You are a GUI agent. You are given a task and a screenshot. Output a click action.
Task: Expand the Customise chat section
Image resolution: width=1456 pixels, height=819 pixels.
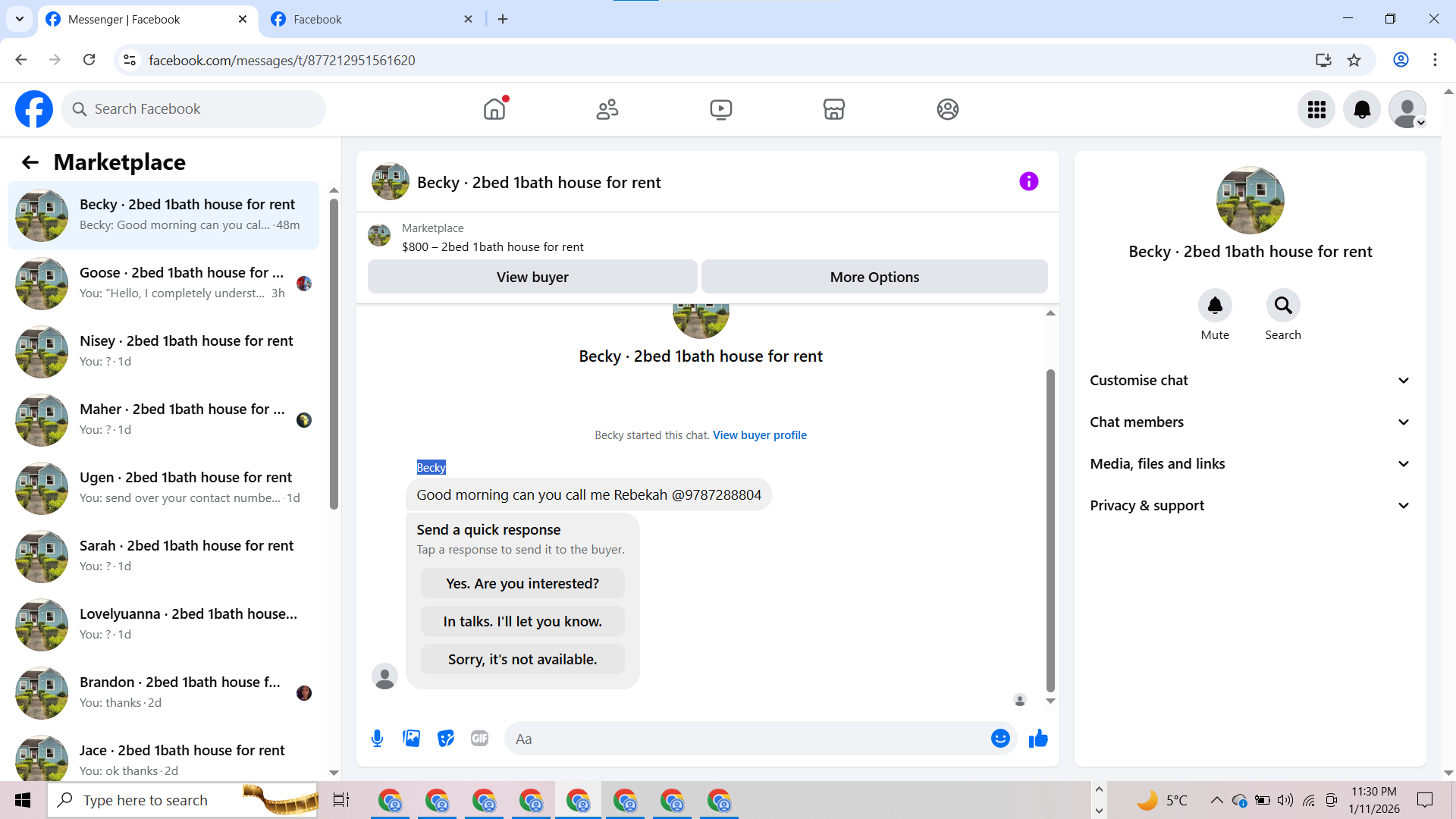coord(1250,381)
